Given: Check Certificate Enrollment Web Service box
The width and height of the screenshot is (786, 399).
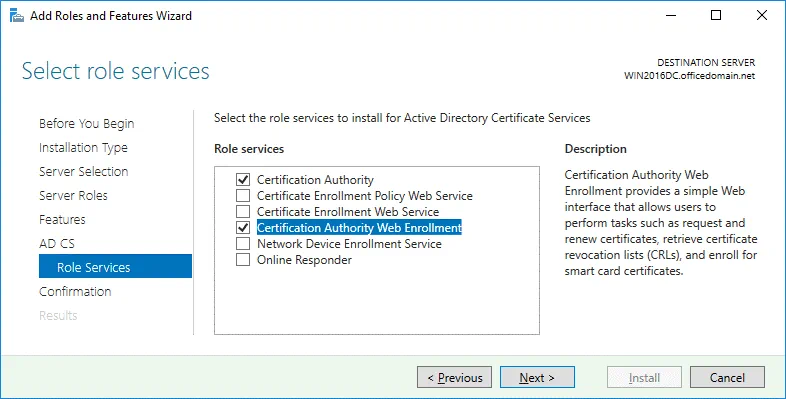Looking at the screenshot, I should (243, 212).
